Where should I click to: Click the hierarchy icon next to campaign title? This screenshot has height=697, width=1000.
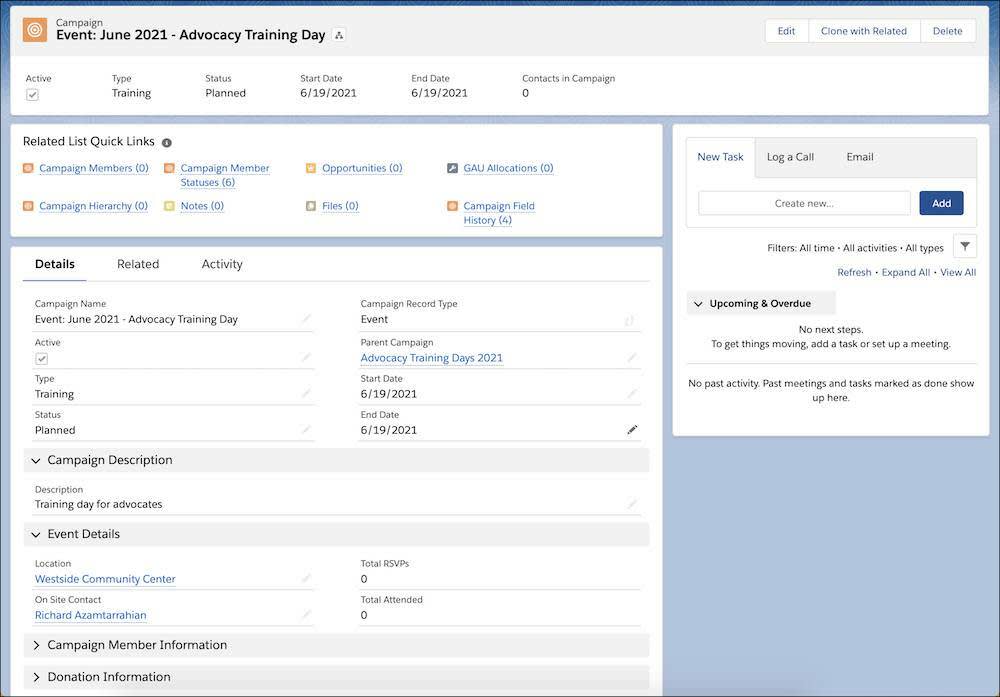(x=337, y=33)
